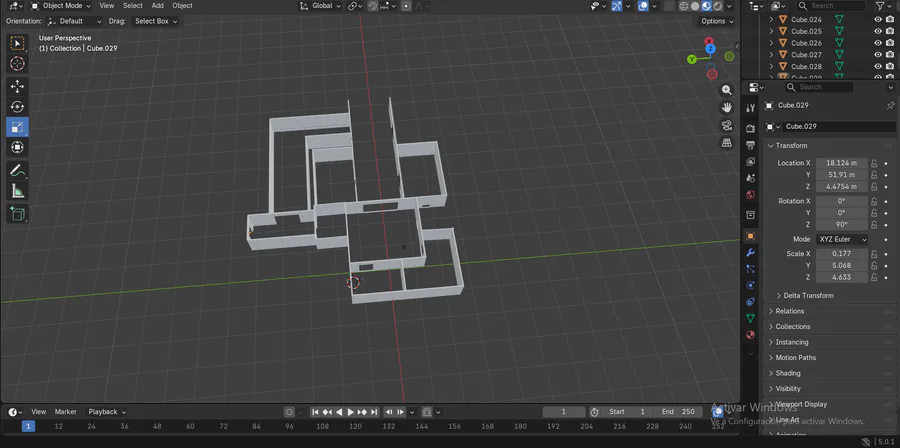This screenshot has height=448, width=900.
Task: Open the Select menu
Action: click(133, 6)
